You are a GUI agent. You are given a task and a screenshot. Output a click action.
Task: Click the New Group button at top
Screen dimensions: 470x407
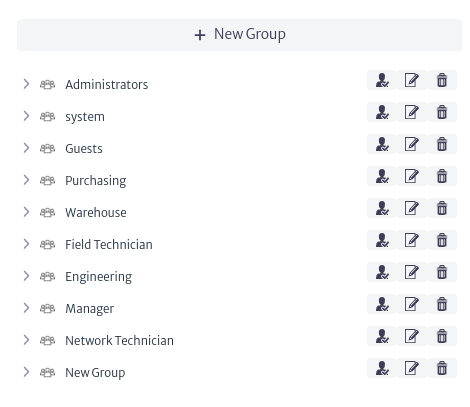(x=239, y=35)
